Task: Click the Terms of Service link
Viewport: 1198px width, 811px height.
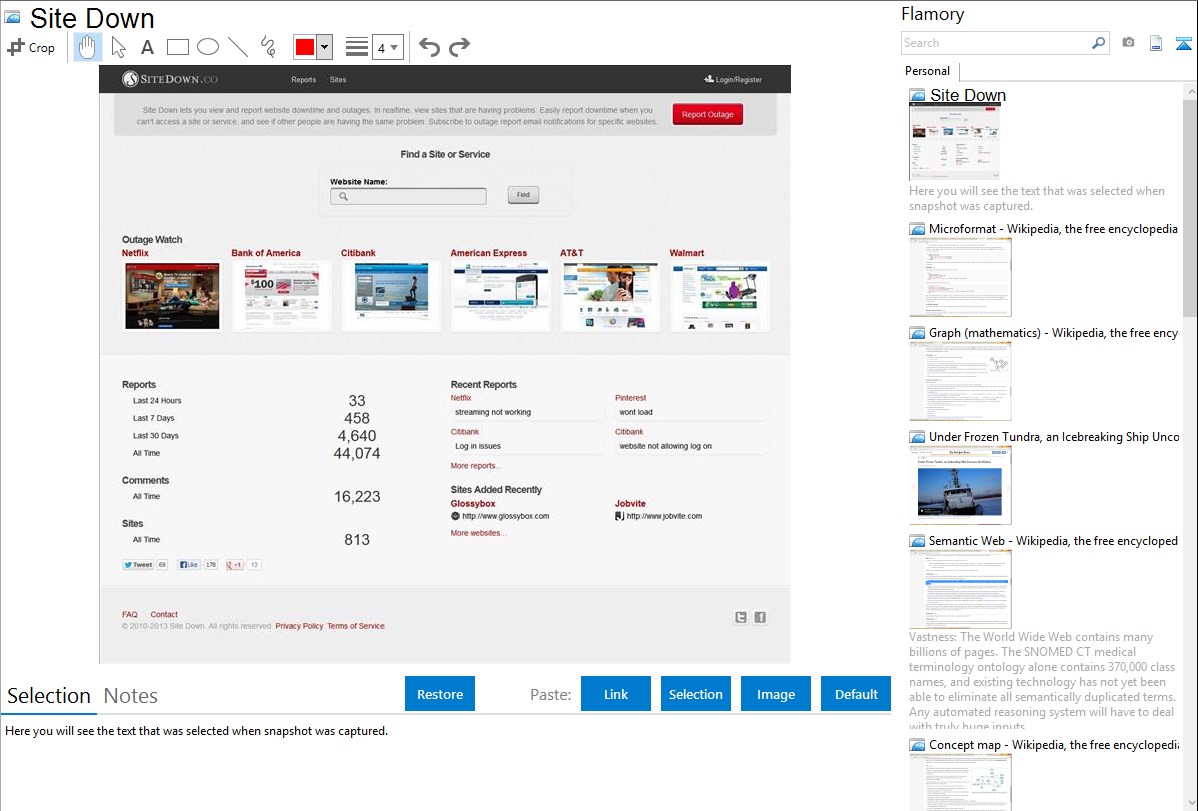Action: click(356, 626)
